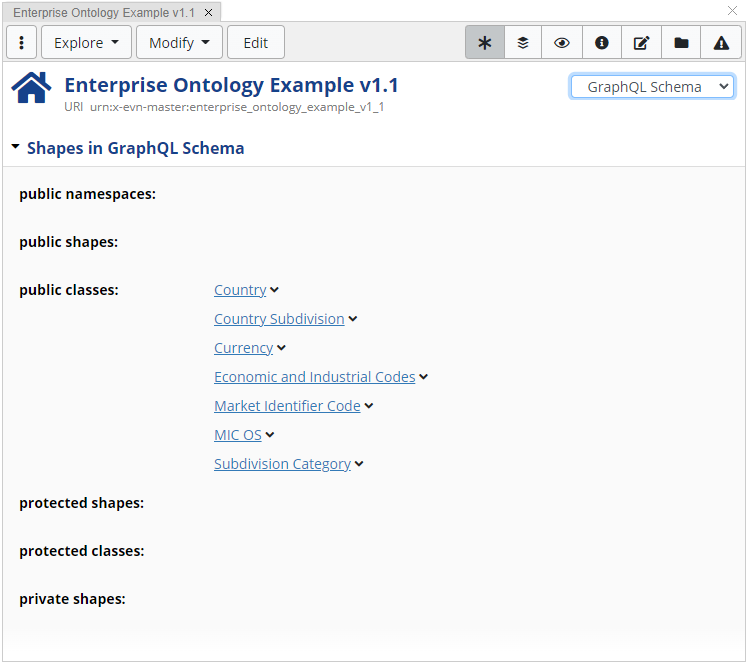Click the 'private shapes:' label
The width and height of the screenshot is (748, 664).
point(72,599)
